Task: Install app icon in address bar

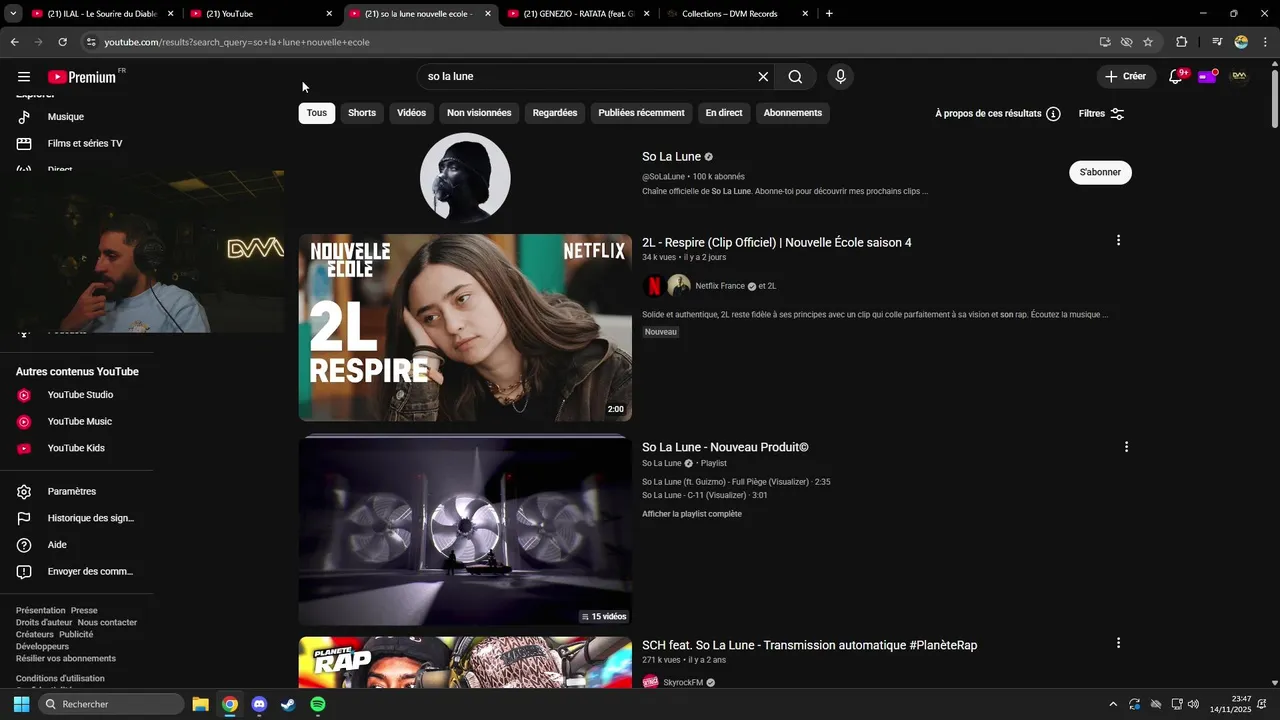Action: pos(1105,42)
